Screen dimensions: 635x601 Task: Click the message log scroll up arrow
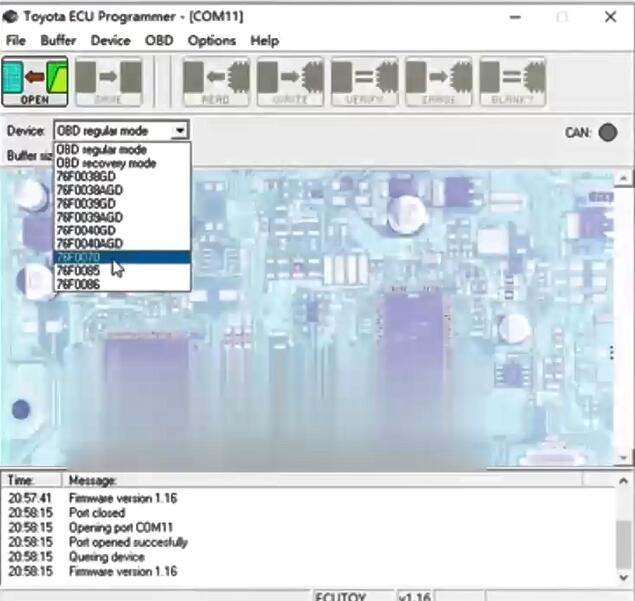(x=624, y=481)
